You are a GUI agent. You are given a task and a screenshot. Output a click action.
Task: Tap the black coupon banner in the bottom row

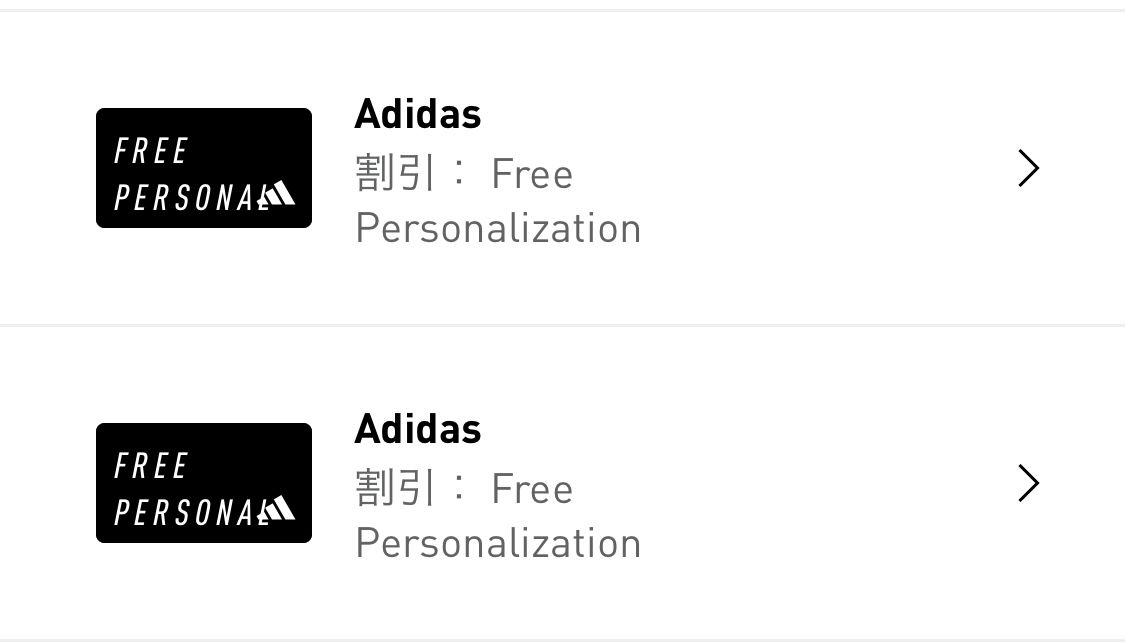[x=203, y=483]
